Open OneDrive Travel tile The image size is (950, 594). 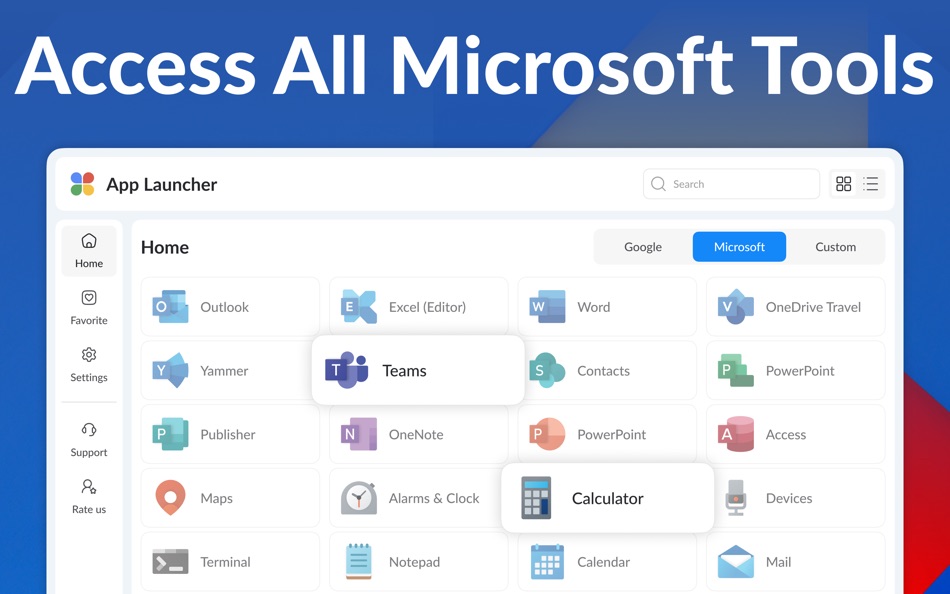[796, 307]
